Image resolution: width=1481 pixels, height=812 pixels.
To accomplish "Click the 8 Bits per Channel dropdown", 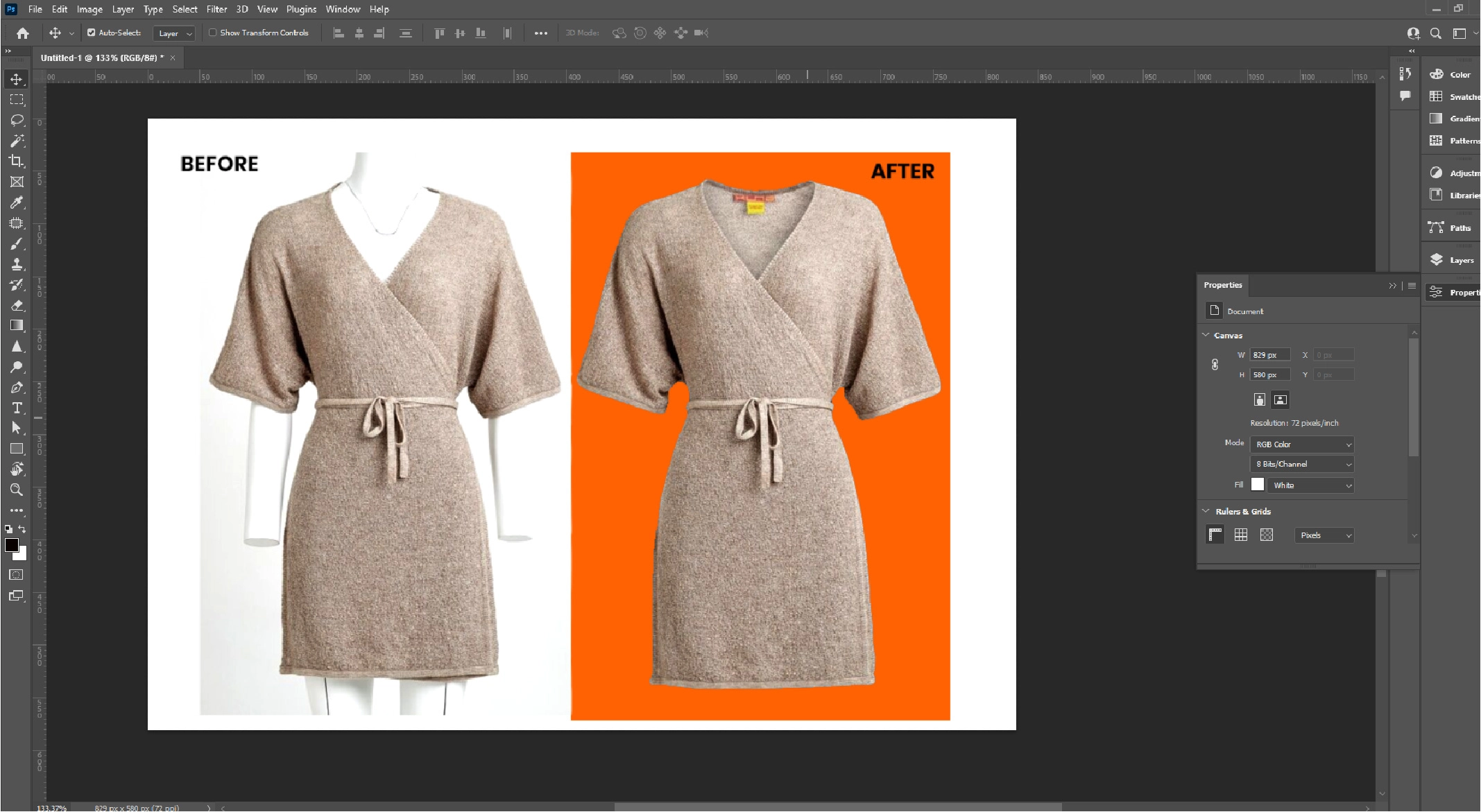I will tap(1300, 464).
